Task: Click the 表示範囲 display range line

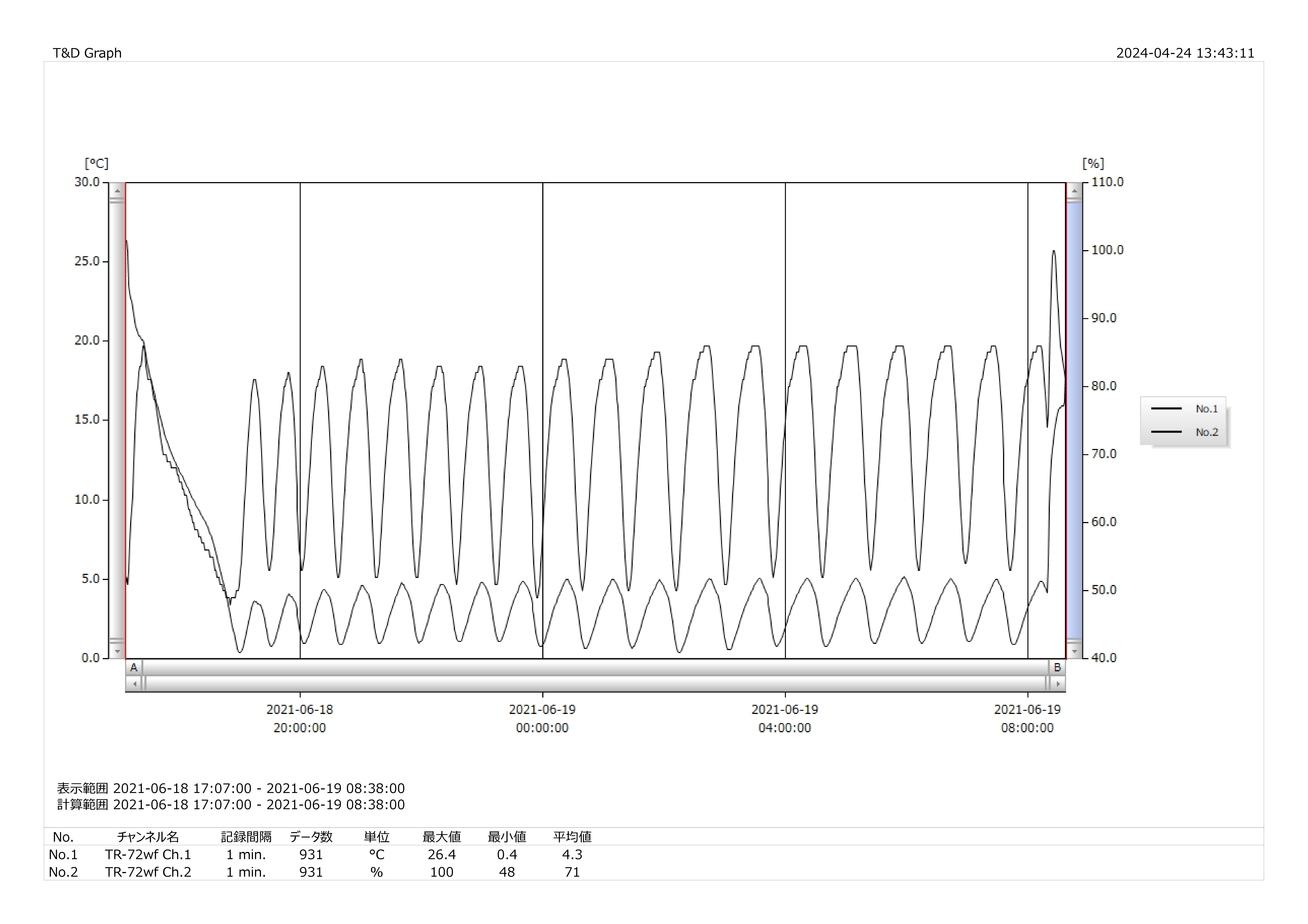Action: click(x=231, y=789)
